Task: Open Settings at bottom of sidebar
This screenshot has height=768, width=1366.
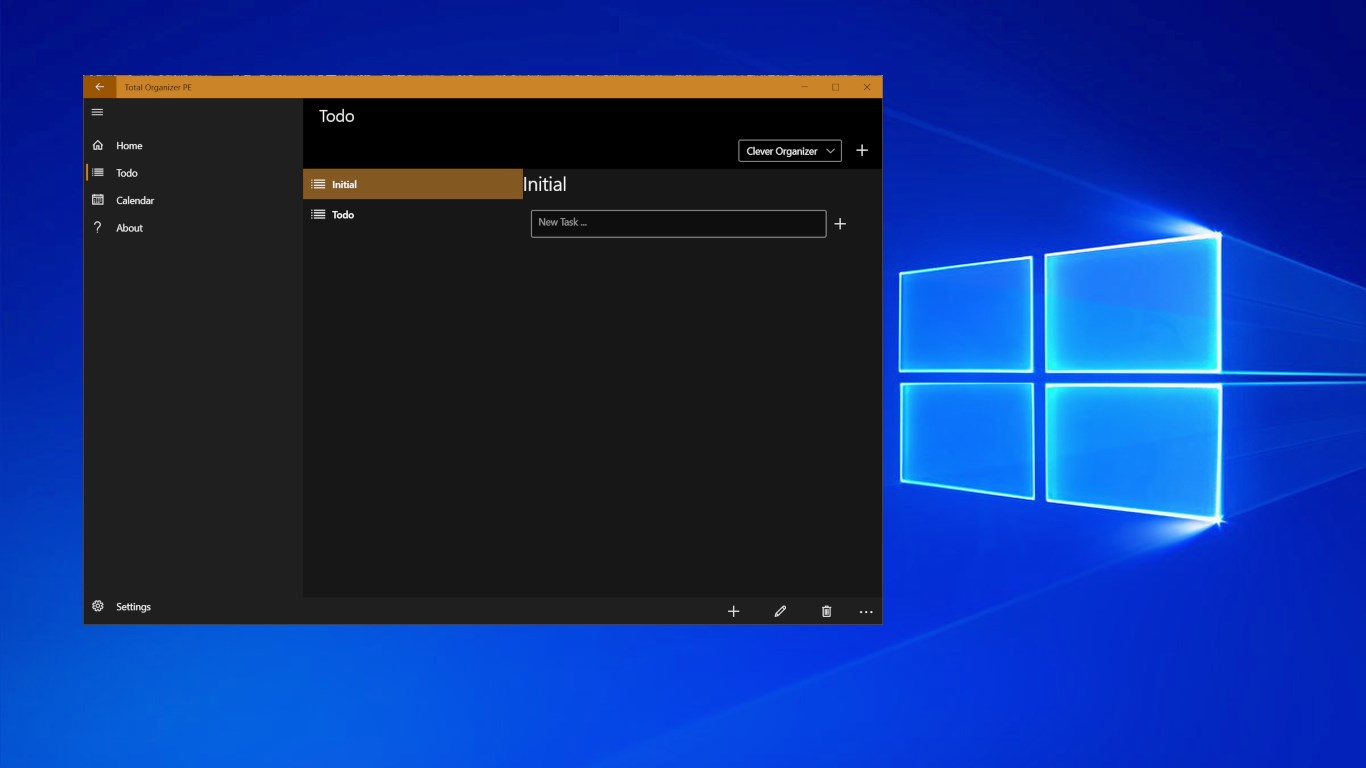Action: 193,607
